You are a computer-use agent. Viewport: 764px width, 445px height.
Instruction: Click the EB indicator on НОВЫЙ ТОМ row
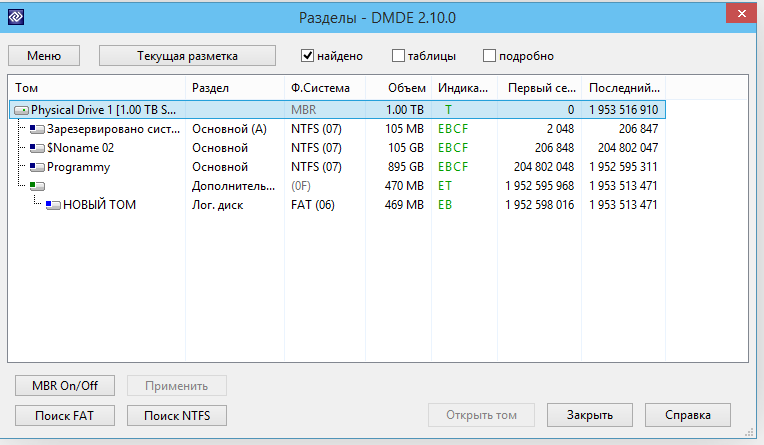pyautogui.click(x=445, y=205)
